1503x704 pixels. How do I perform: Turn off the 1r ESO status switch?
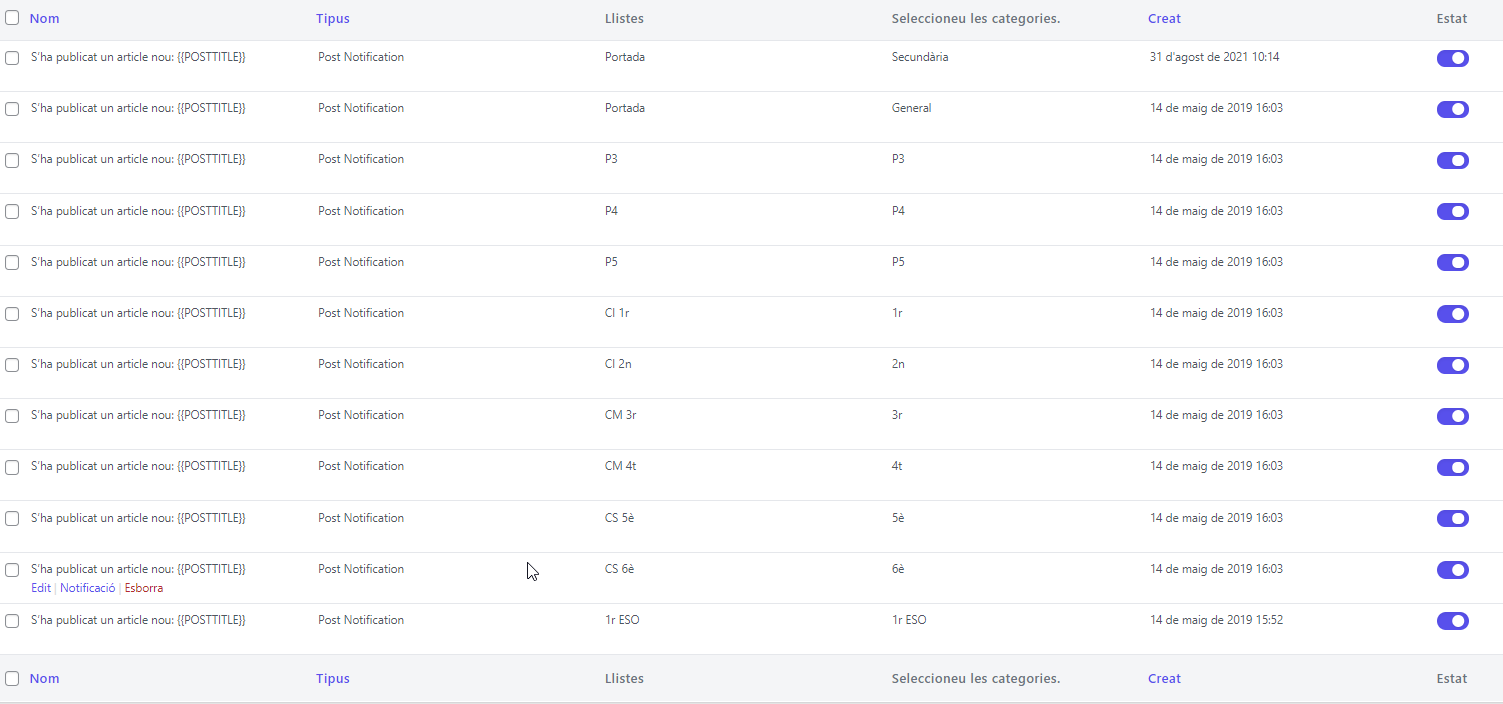coord(1452,621)
